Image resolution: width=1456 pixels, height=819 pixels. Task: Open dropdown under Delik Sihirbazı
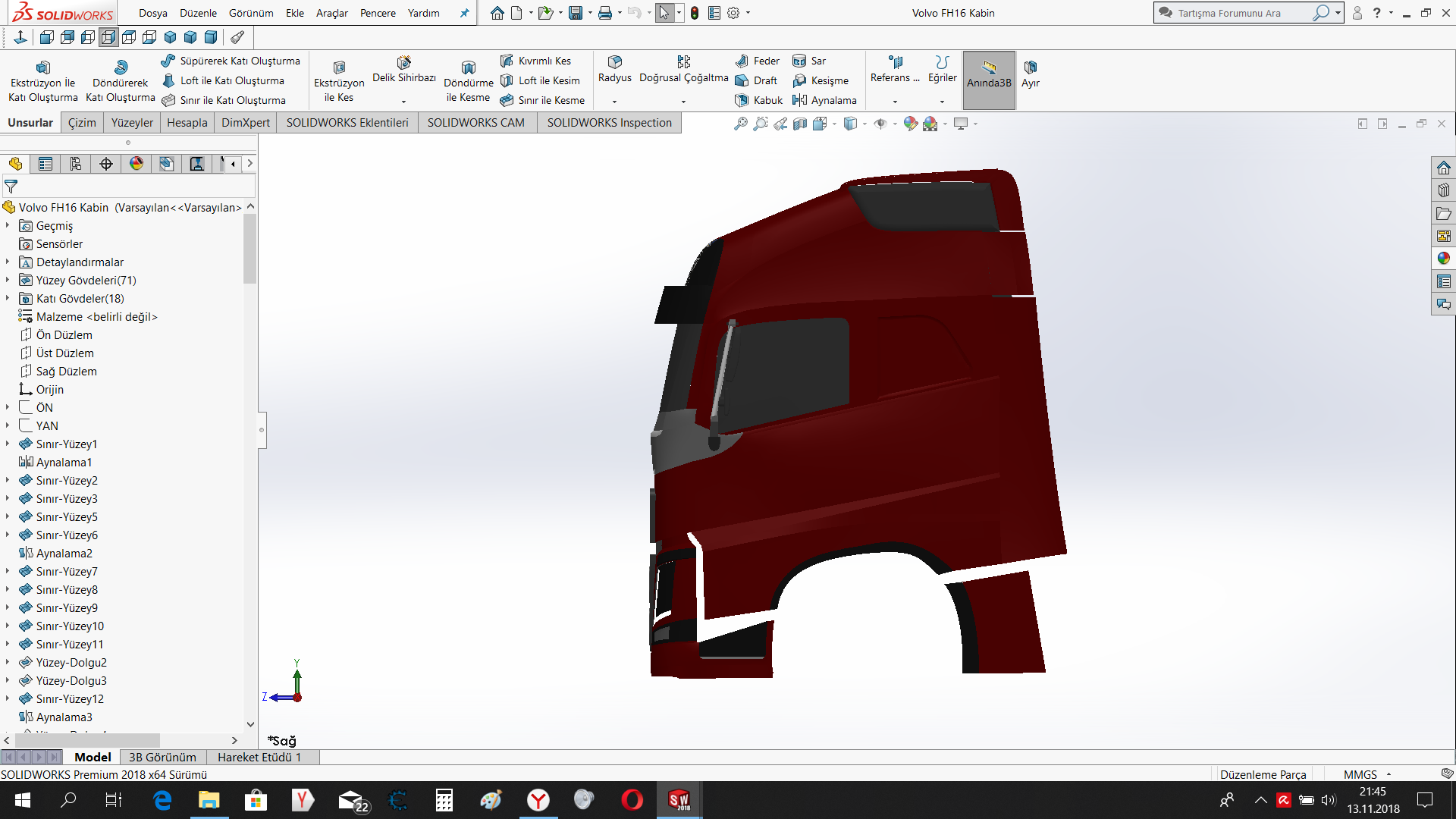(403, 102)
